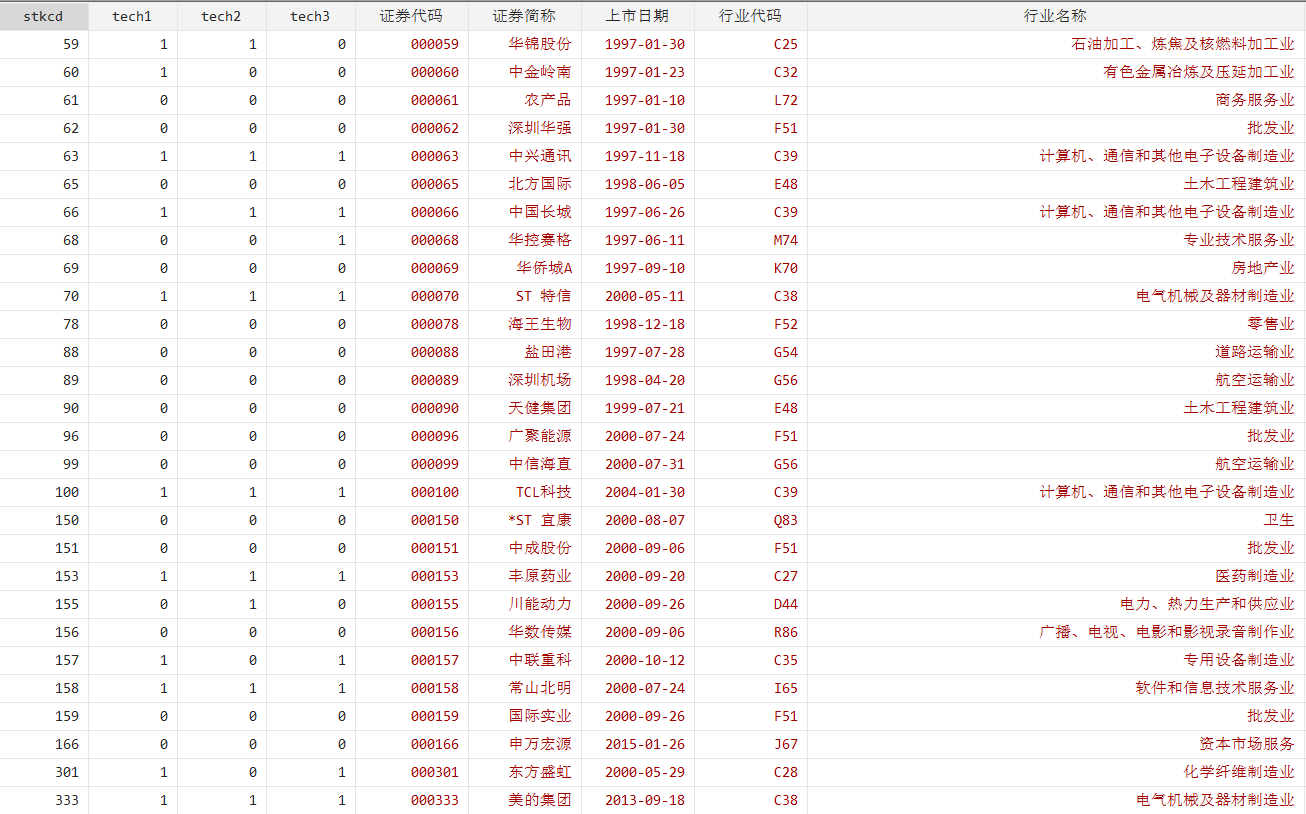The height and width of the screenshot is (814, 1306).
Task: Click industry name 商务服务业
Action: tap(1255, 100)
